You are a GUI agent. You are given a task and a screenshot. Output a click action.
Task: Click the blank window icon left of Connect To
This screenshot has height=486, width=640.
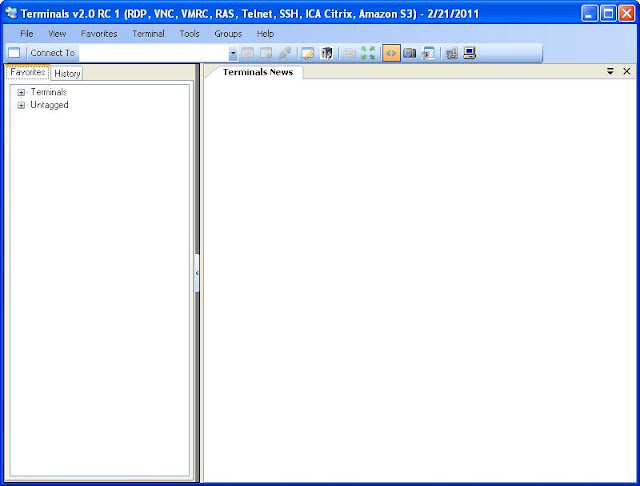[x=14, y=53]
